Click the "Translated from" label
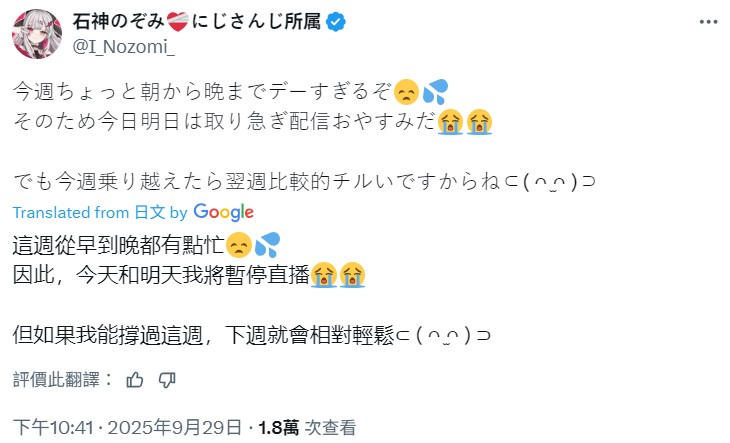Viewport: 730px width, 443px height. 71,212
